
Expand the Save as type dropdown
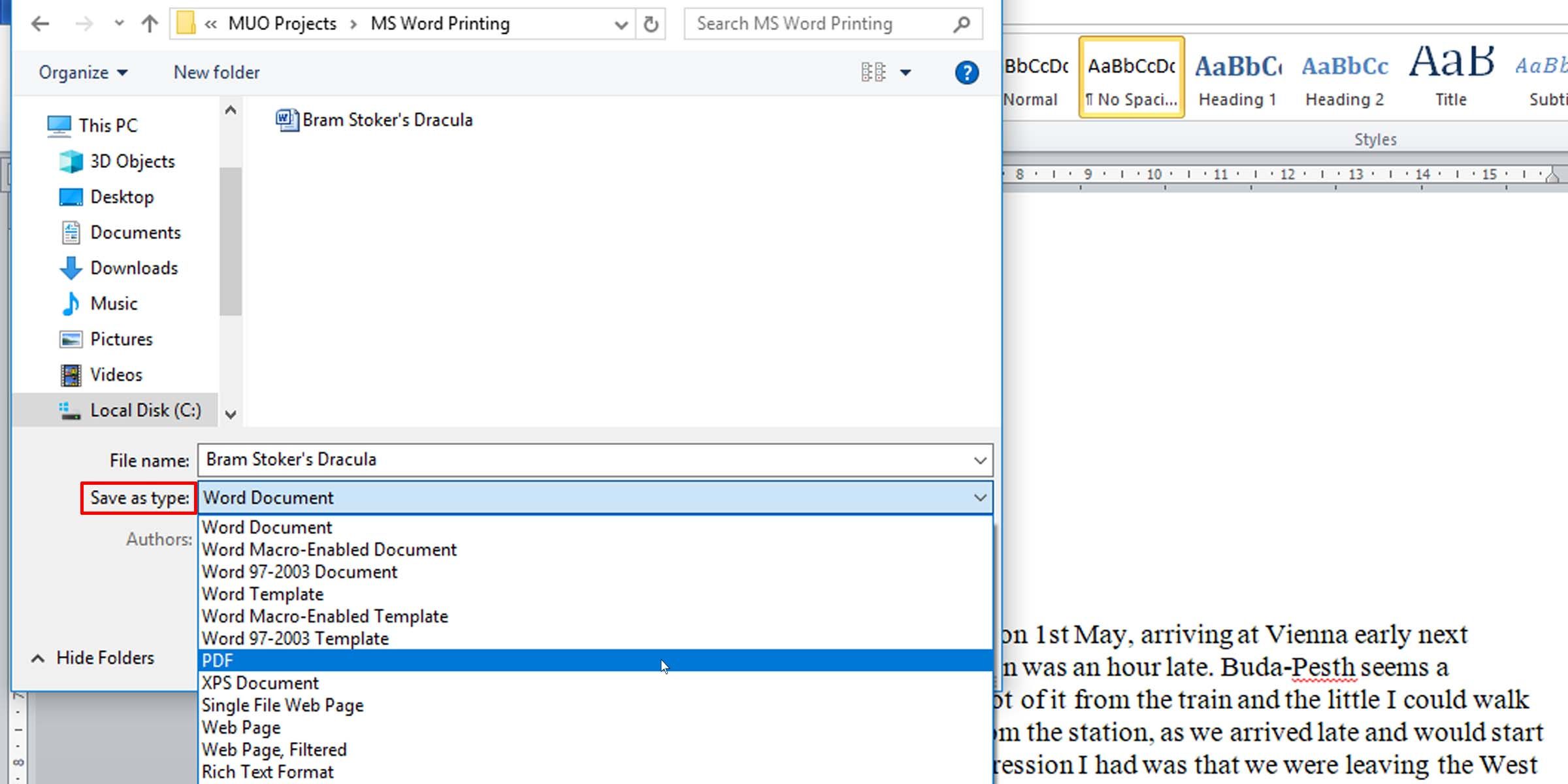[x=595, y=497]
